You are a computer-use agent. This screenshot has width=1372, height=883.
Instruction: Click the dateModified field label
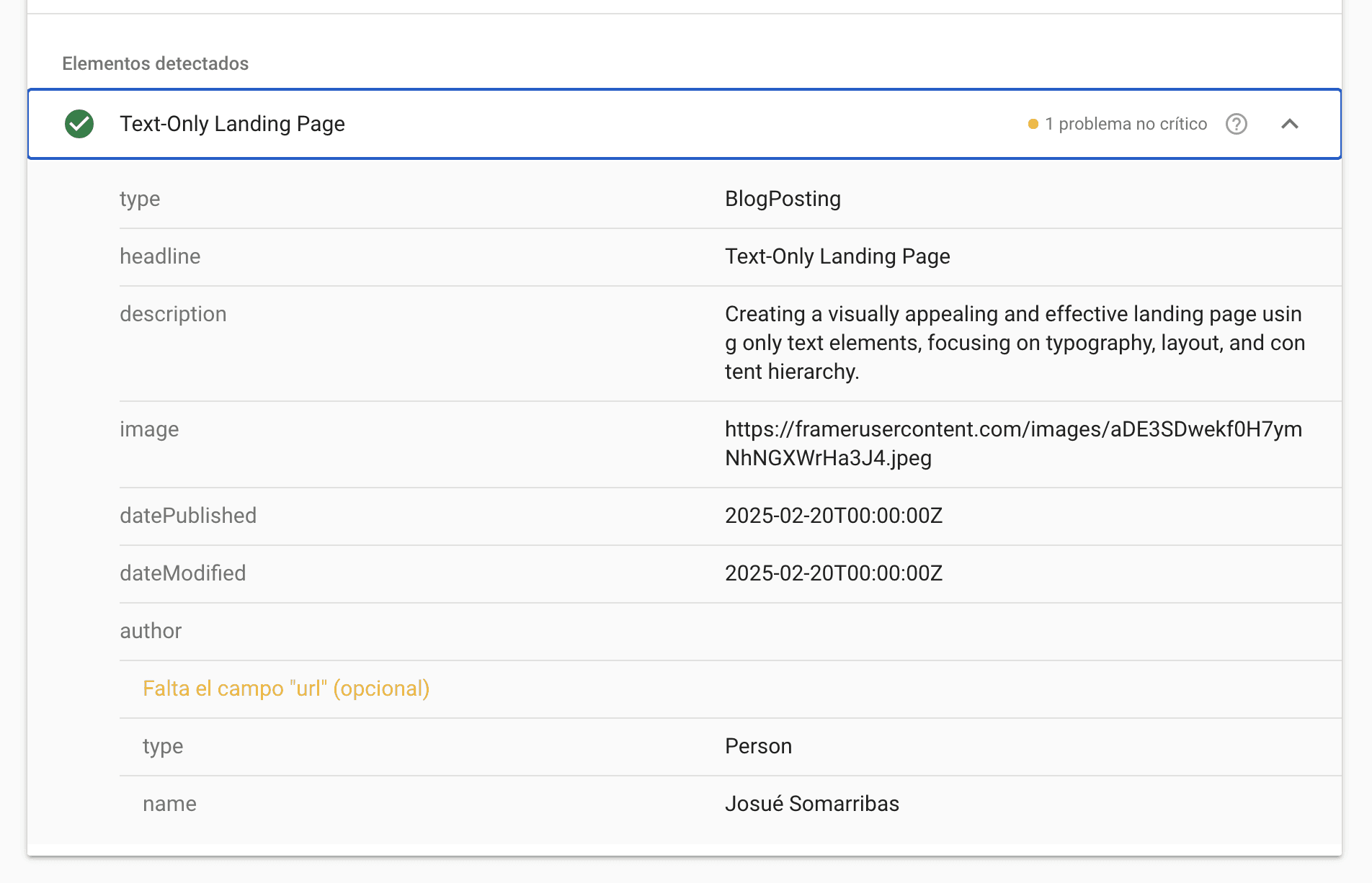coord(183,573)
